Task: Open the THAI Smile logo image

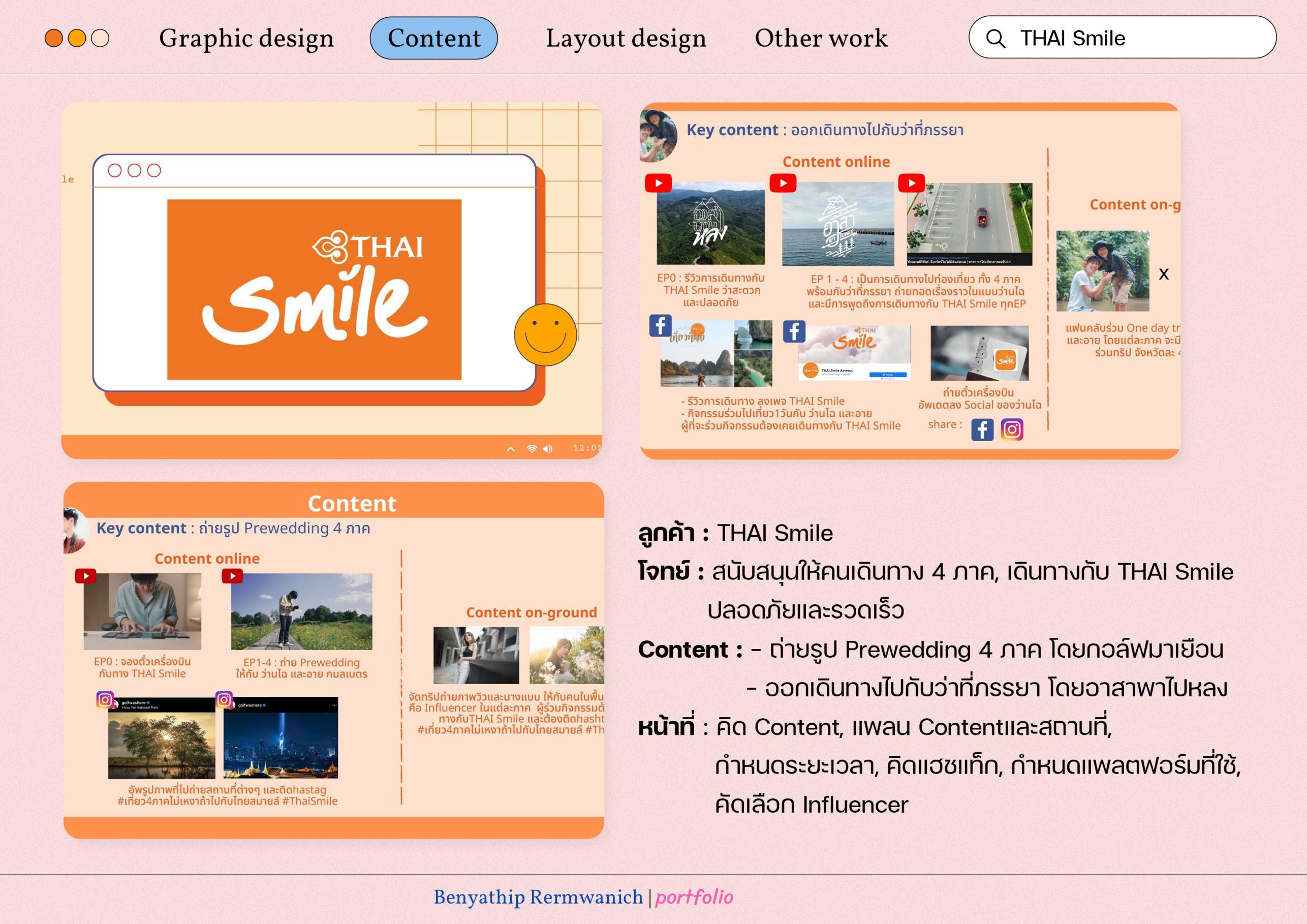Action: pos(314,289)
